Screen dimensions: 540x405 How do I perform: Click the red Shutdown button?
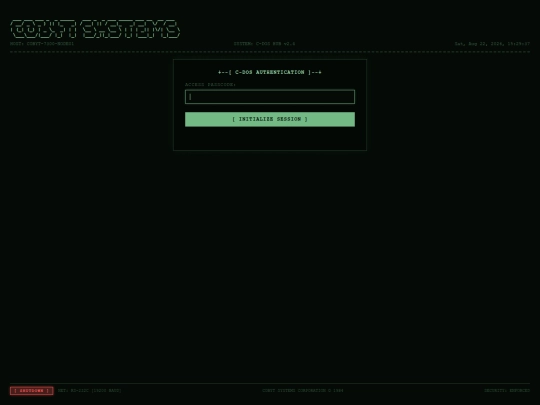pyautogui.click(x=32, y=391)
